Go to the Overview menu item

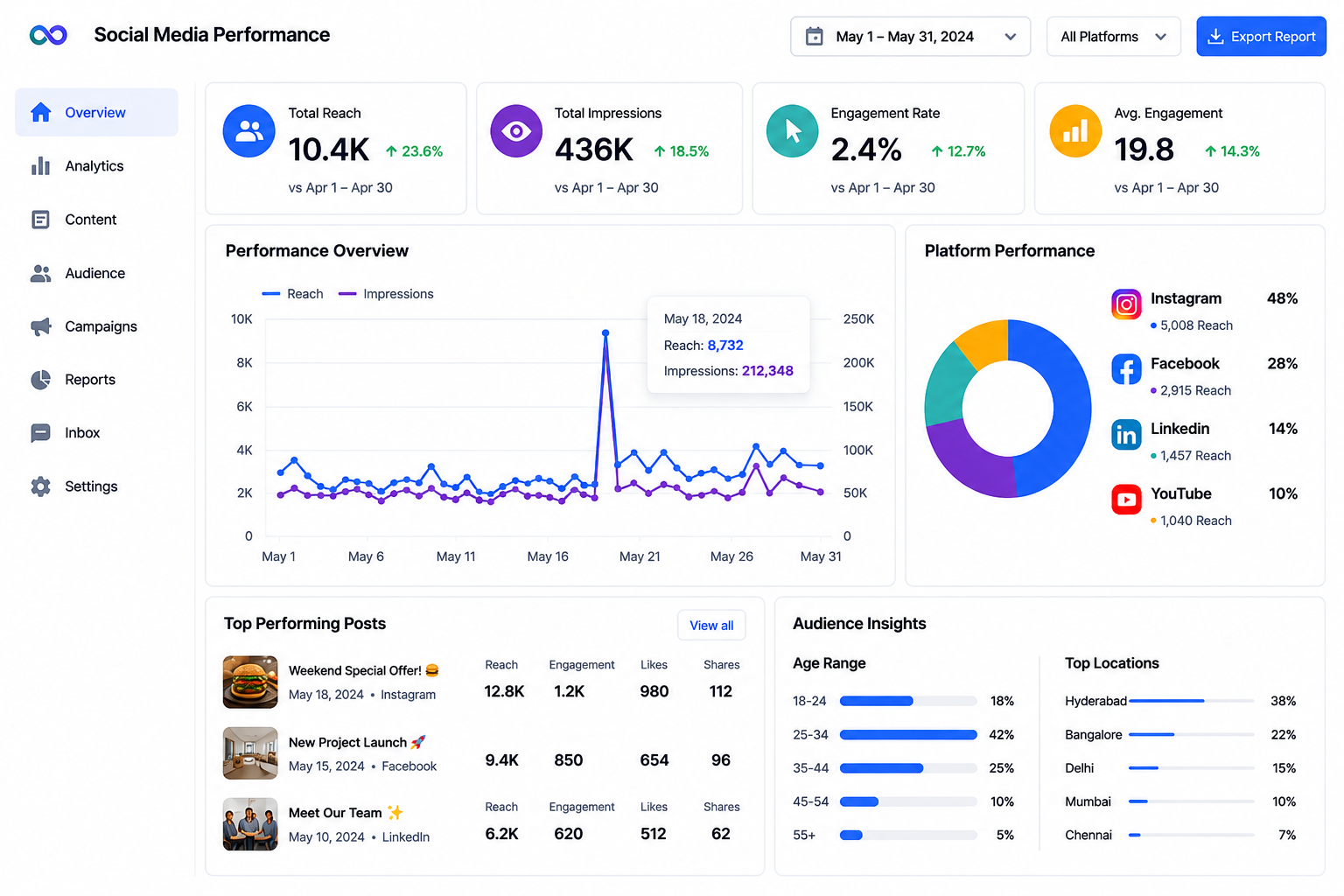tap(96, 112)
